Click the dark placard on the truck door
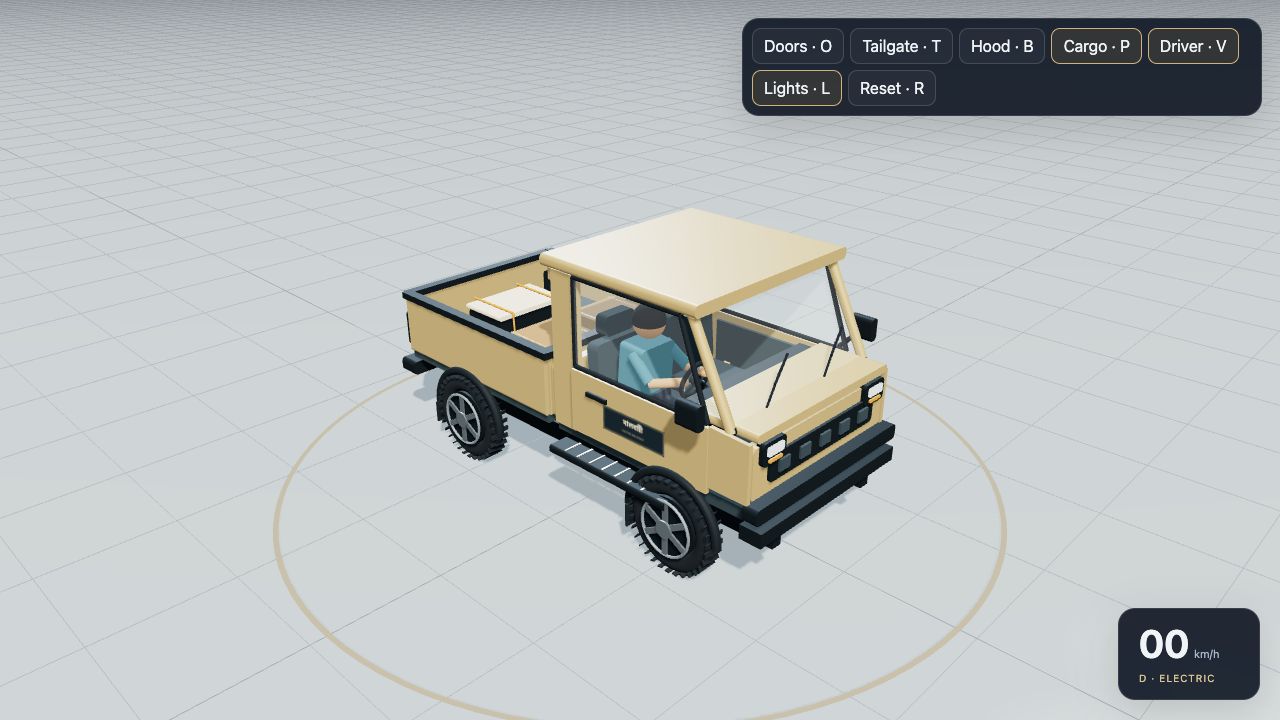Viewport: 1280px width, 720px height. [633, 431]
